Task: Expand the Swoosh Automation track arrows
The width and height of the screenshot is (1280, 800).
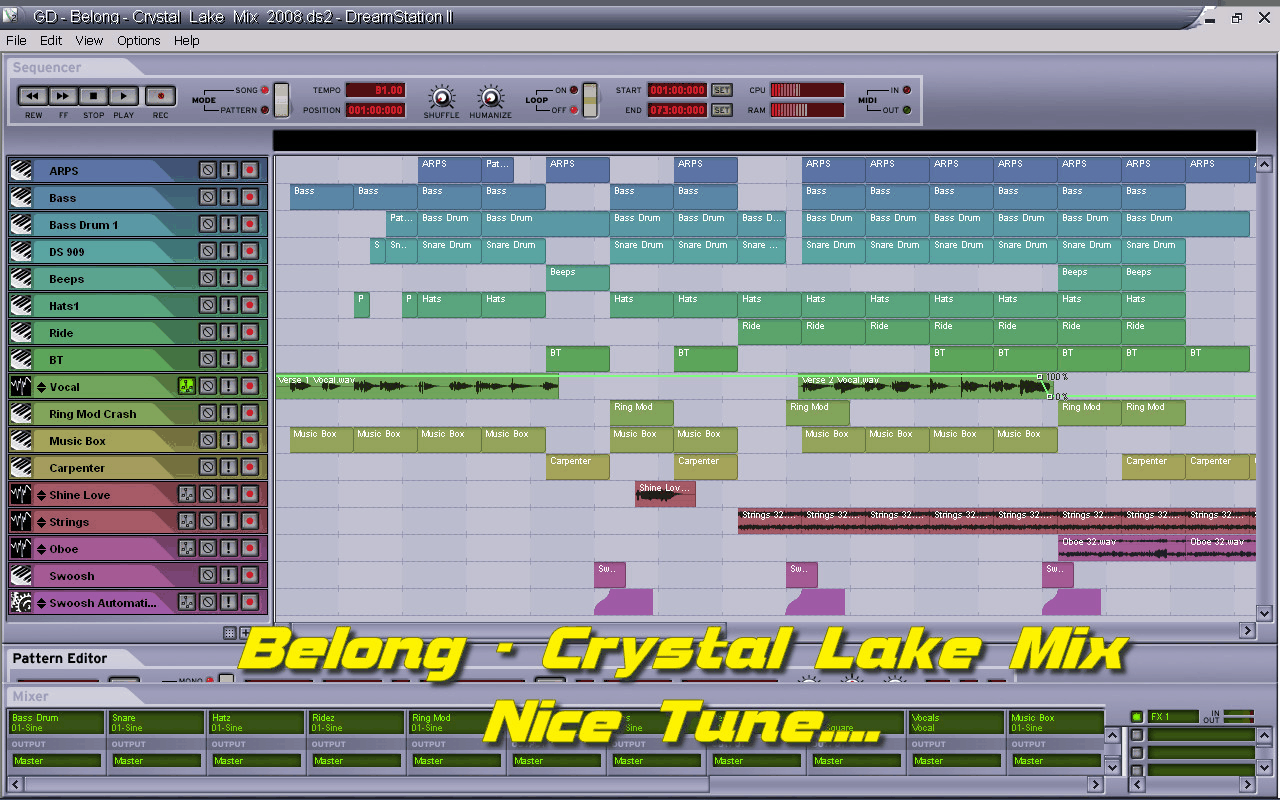Action: coord(41,603)
